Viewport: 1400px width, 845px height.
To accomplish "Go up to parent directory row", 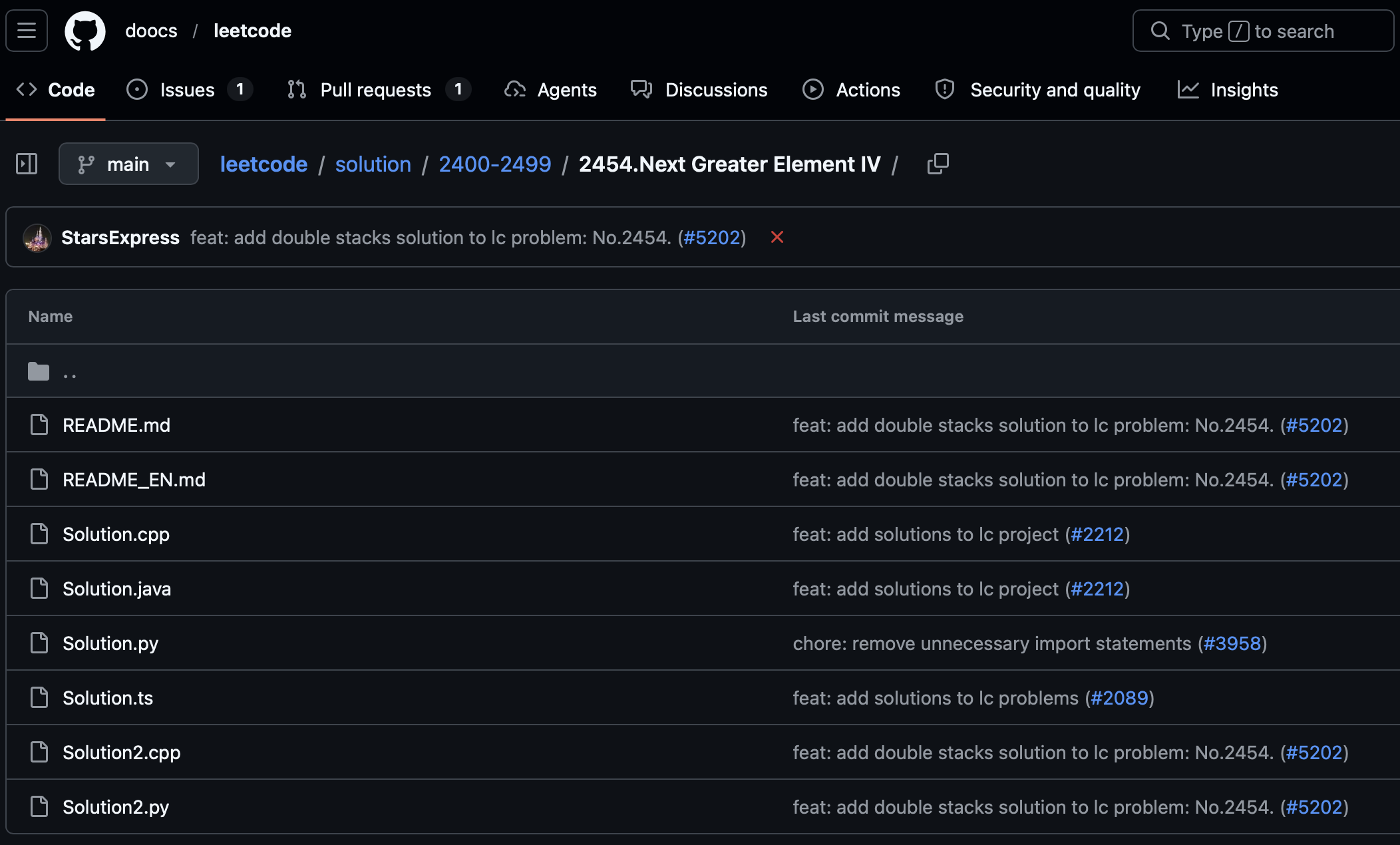I will click(x=703, y=371).
